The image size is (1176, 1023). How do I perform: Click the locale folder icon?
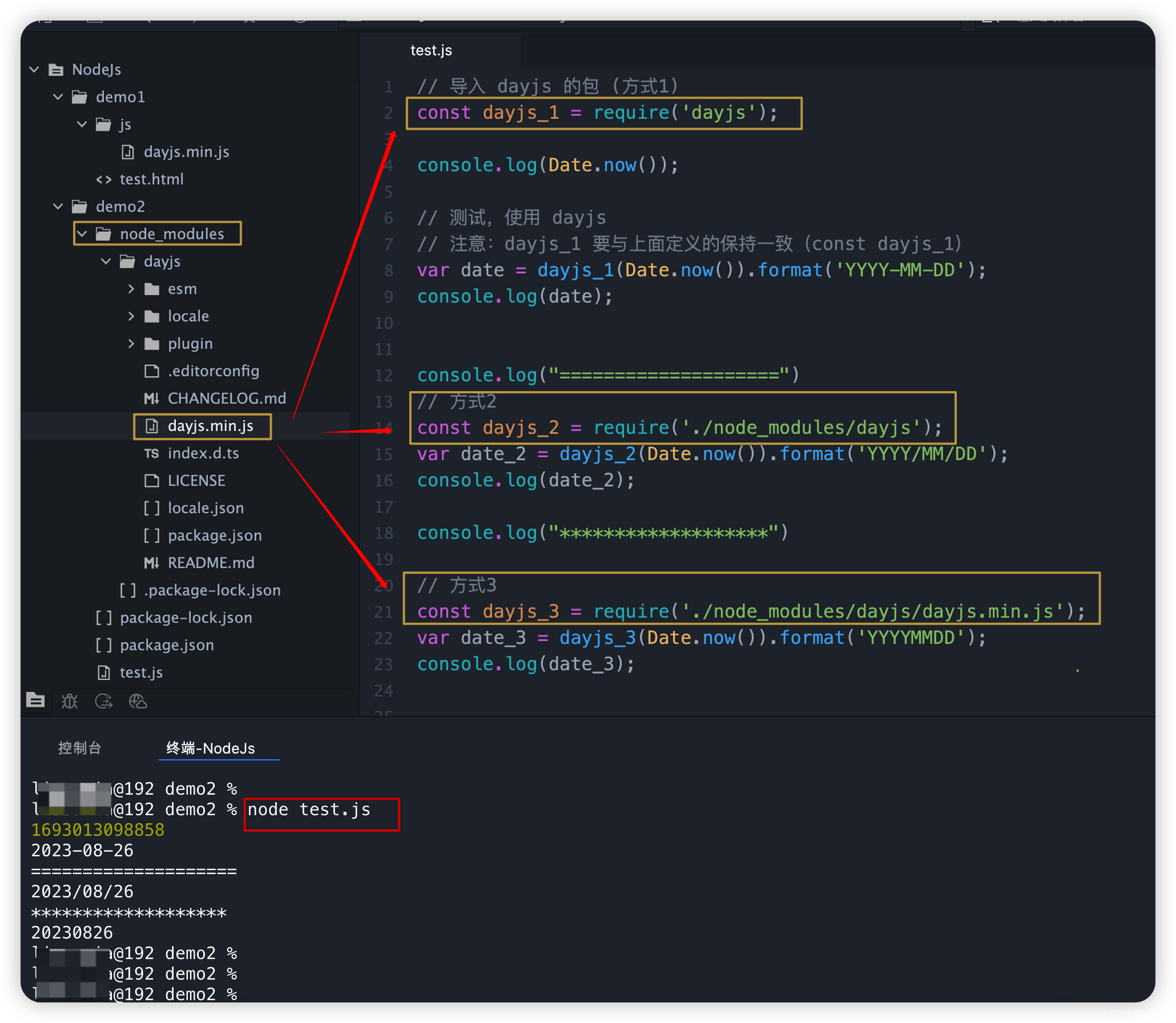click(151, 316)
